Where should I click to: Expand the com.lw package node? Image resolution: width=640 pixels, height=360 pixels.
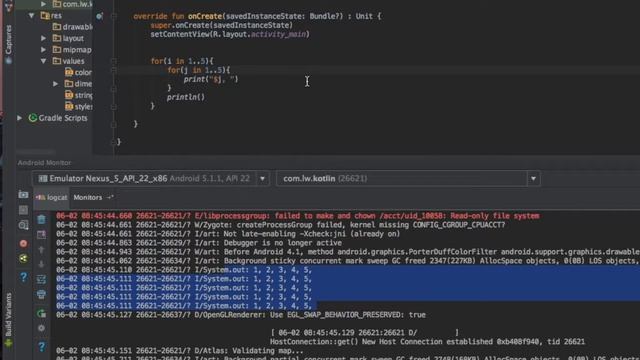pyautogui.click(x=43, y=4)
